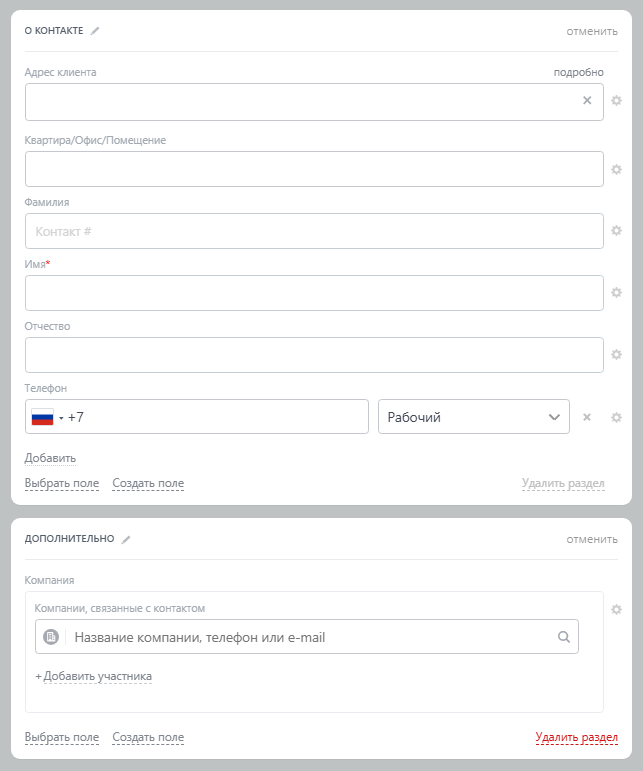Remove the phone row with X icon
This screenshot has height=771, width=643.
click(587, 417)
